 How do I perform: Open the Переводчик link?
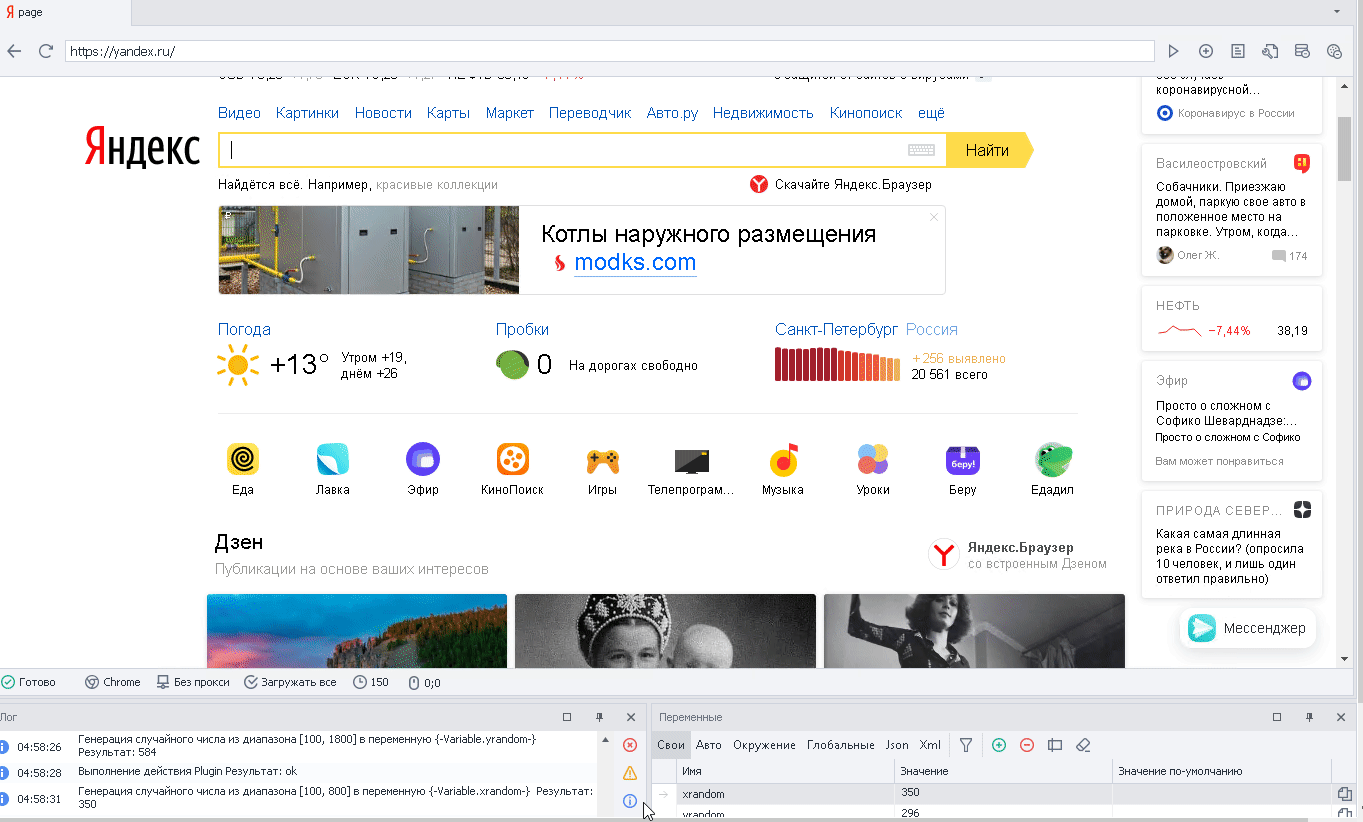[x=590, y=113]
